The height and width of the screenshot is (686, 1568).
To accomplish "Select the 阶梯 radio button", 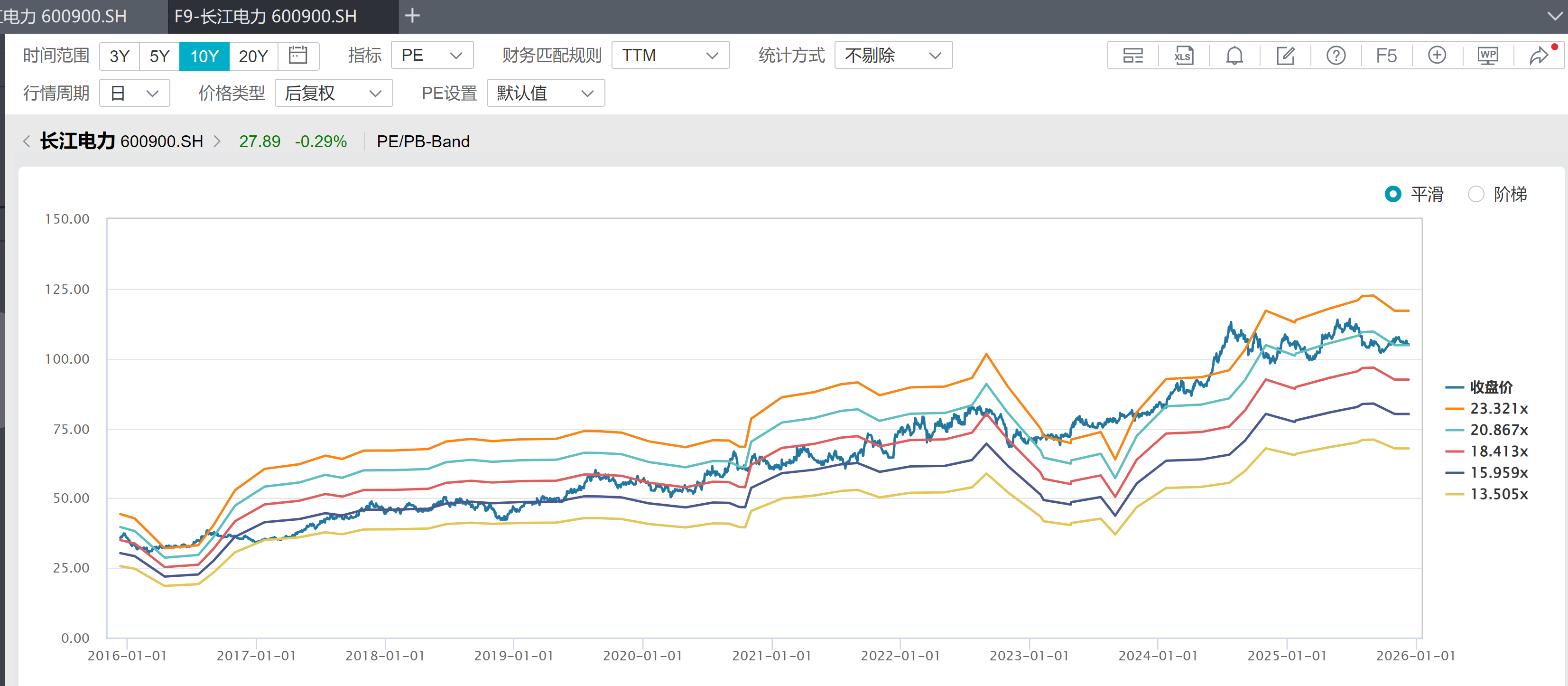I will [x=1475, y=194].
